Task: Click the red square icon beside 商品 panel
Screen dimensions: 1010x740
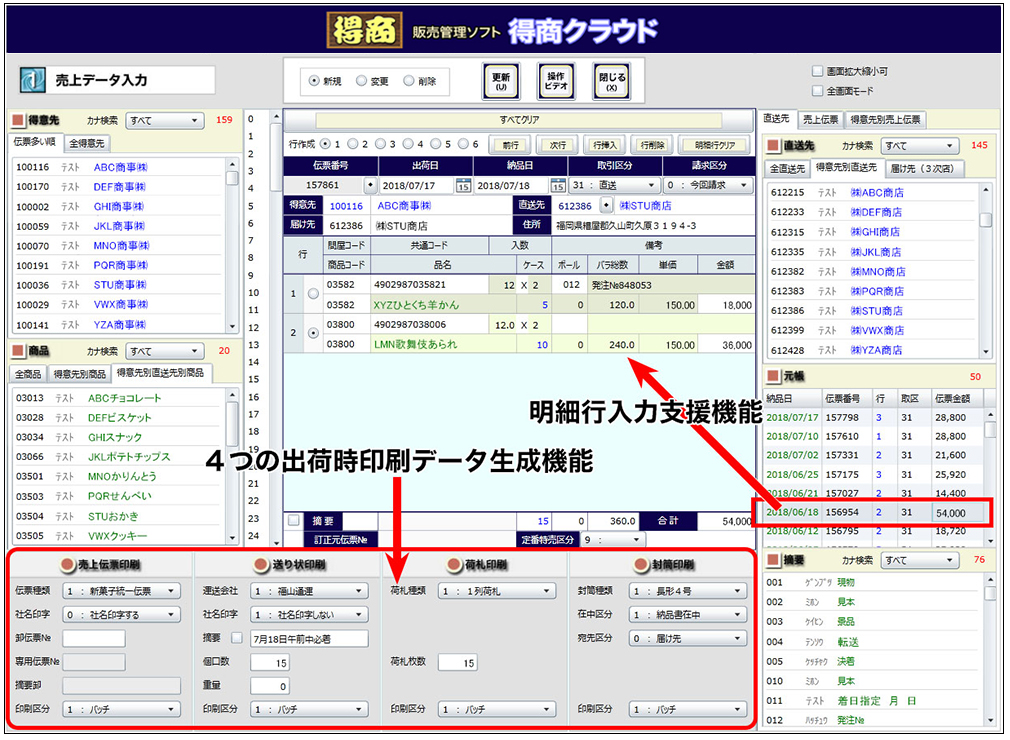Action: click(x=18, y=350)
